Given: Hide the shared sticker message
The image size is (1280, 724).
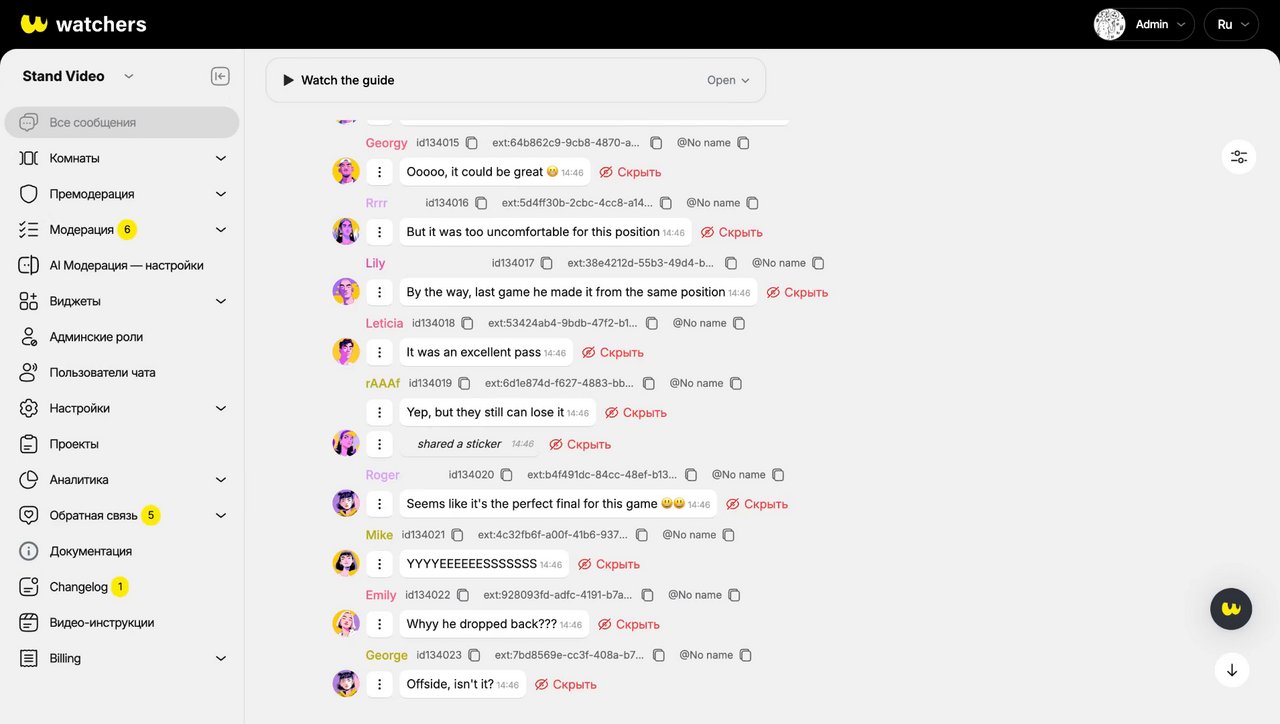Looking at the screenshot, I should (580, 444).
